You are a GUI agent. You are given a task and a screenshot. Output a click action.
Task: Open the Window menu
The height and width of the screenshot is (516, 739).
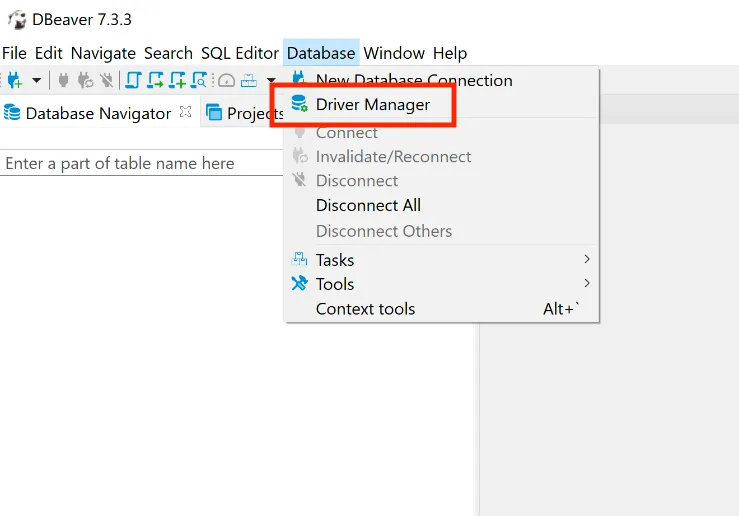click(394, 53)
